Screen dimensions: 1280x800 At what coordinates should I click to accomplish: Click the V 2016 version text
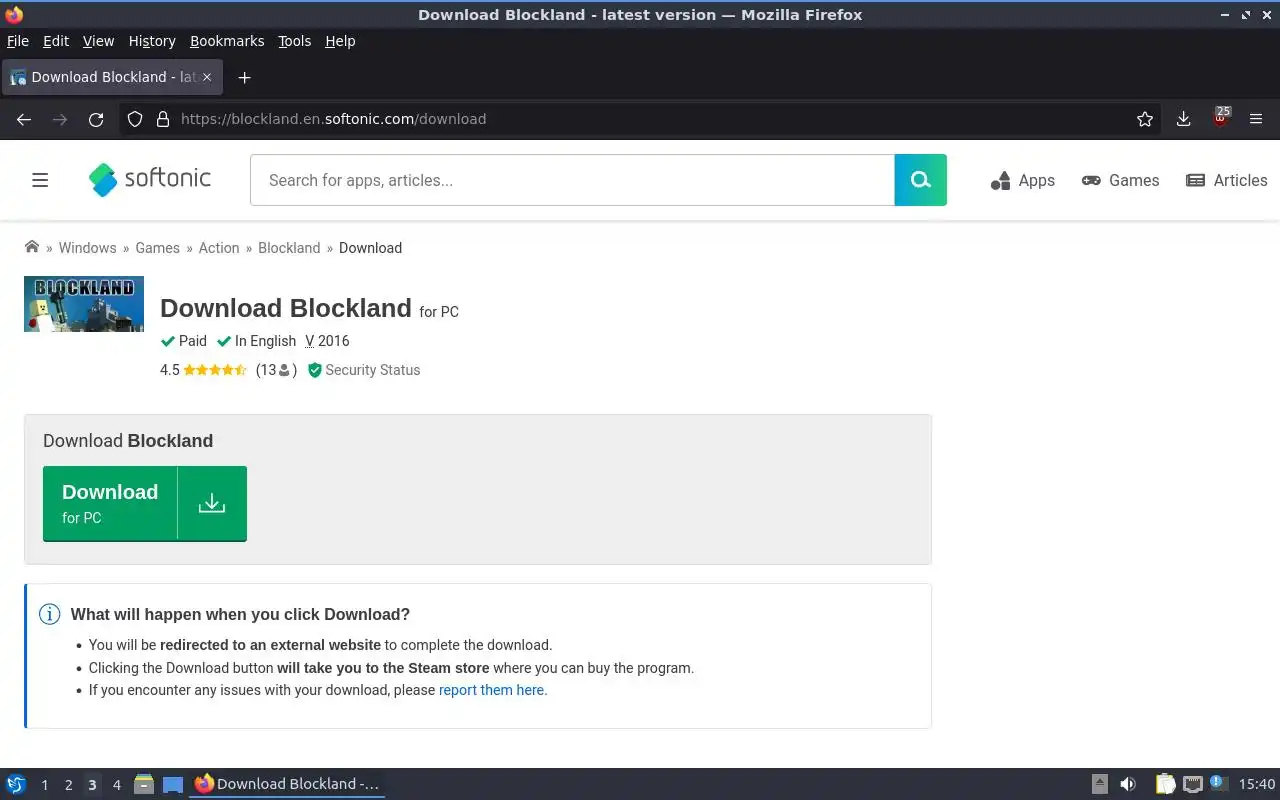[x=327, y=341]
